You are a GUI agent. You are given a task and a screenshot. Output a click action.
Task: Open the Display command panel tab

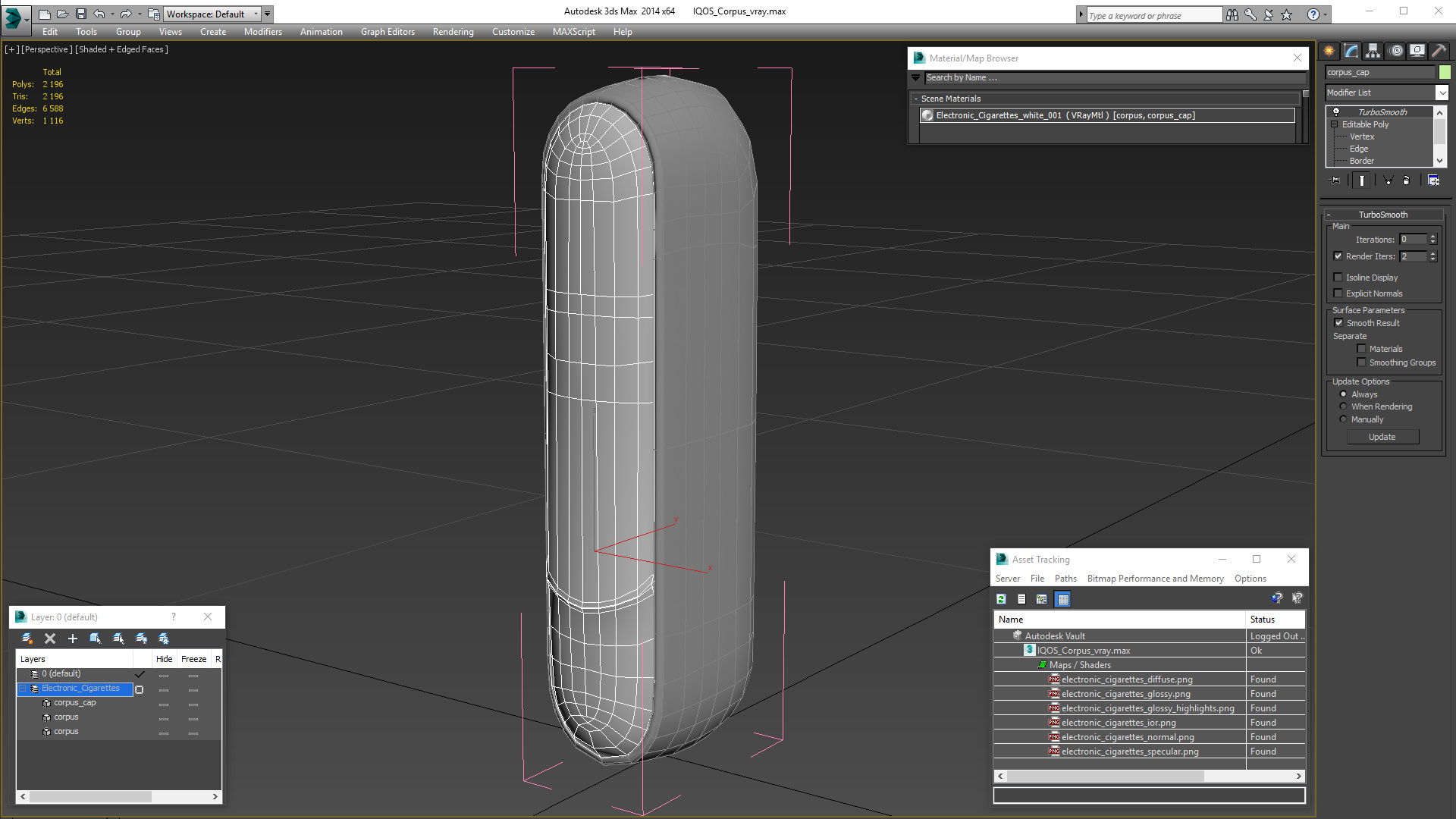point(1417,51)
